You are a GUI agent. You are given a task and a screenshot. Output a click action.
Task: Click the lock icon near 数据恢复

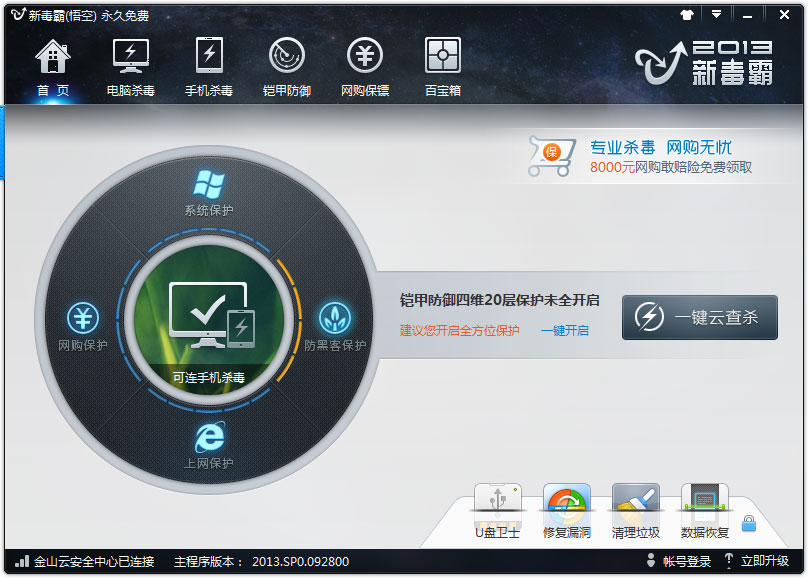pos(749,521)
